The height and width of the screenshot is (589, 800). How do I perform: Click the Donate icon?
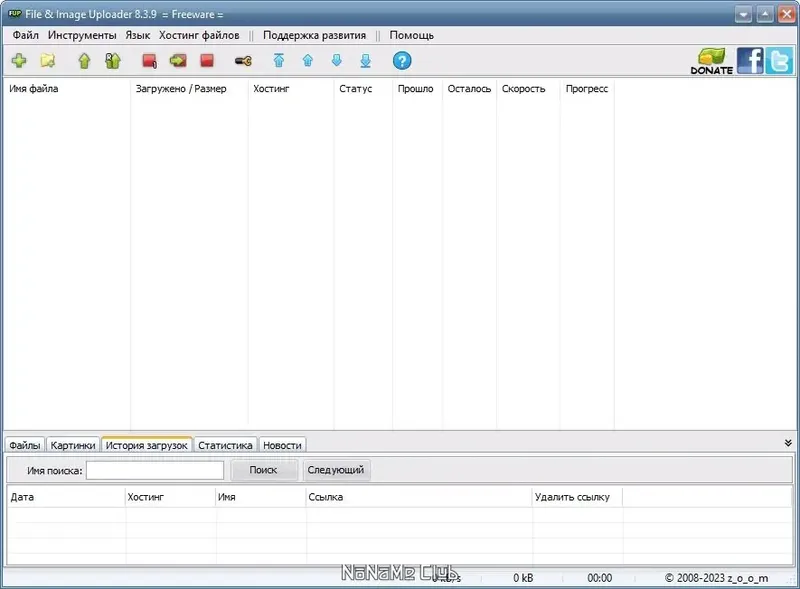(711, 60)
